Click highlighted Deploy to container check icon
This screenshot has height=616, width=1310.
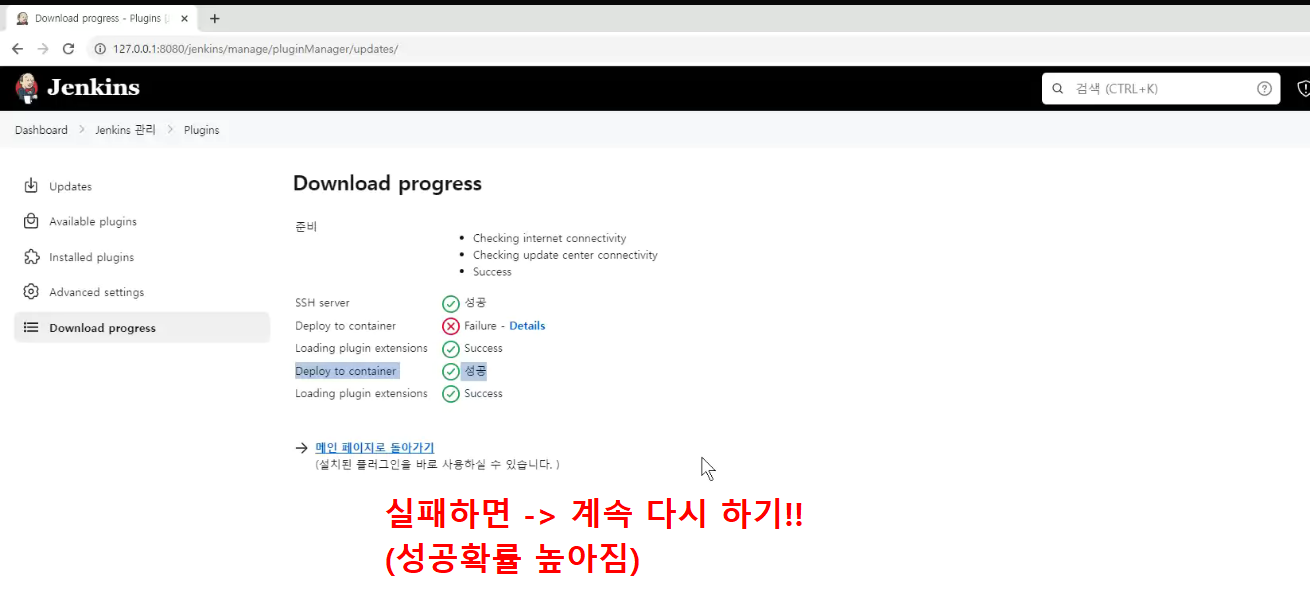pyautogui.click(x=451, y=371)
